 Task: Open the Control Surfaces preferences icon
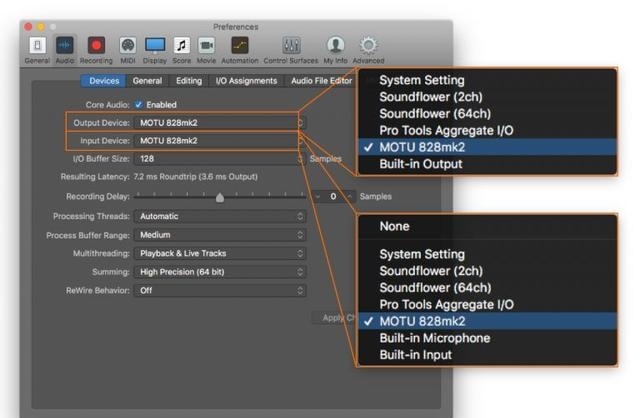coord(291,46)
